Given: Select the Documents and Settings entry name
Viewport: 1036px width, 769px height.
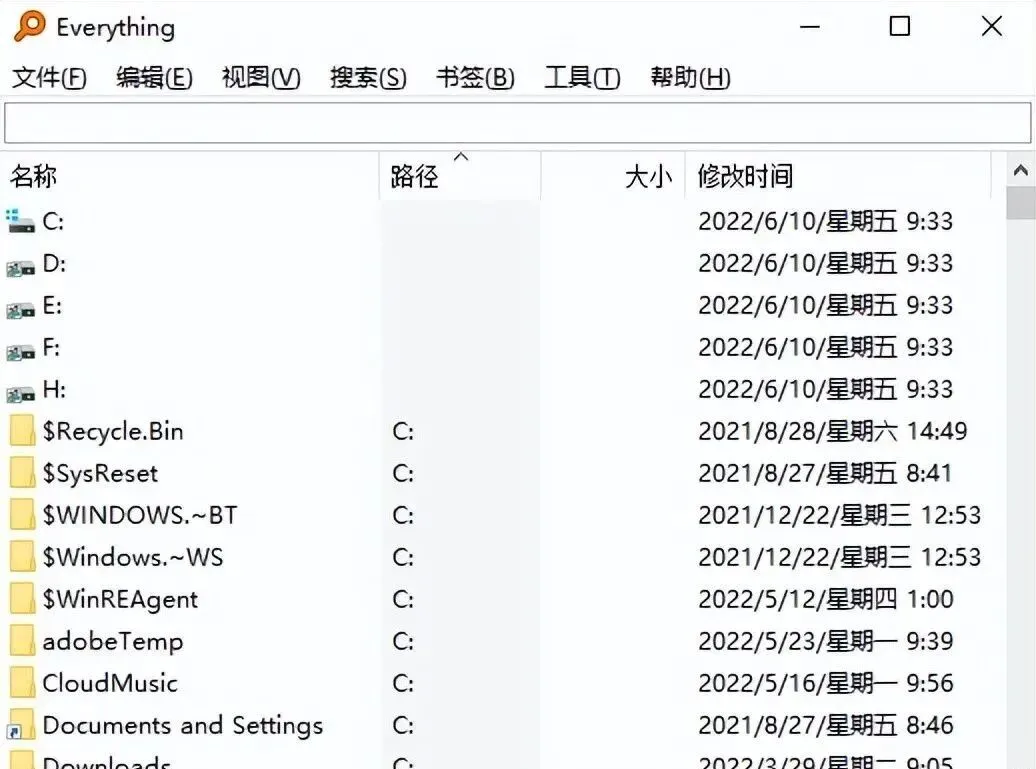Looking at the screenshot, I should click(183, 725).
